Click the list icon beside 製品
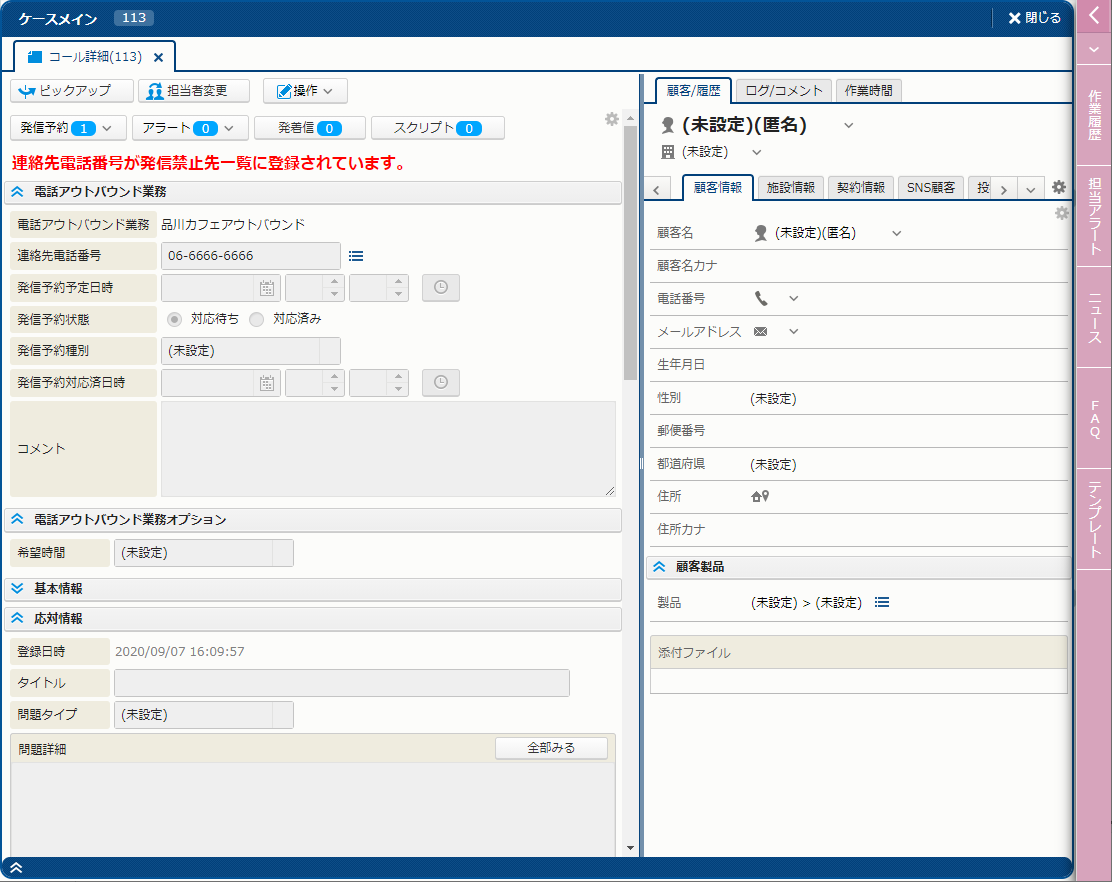Viewport: 1112px width, 882px height. (881, 602)
